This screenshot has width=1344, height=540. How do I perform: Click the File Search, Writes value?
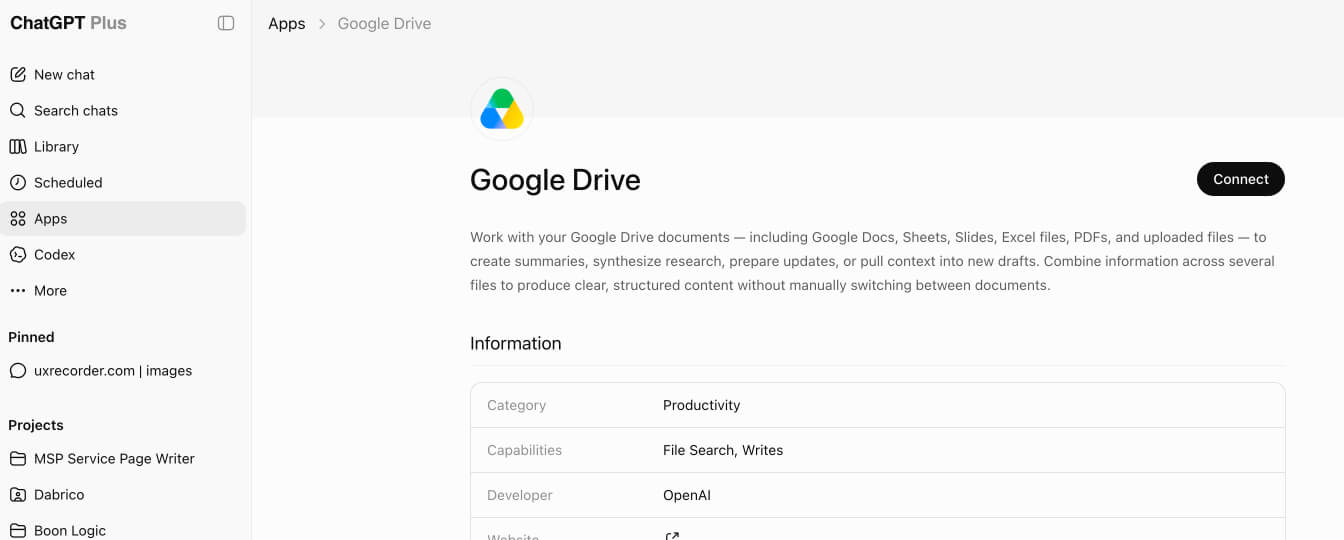pos(723,450)
